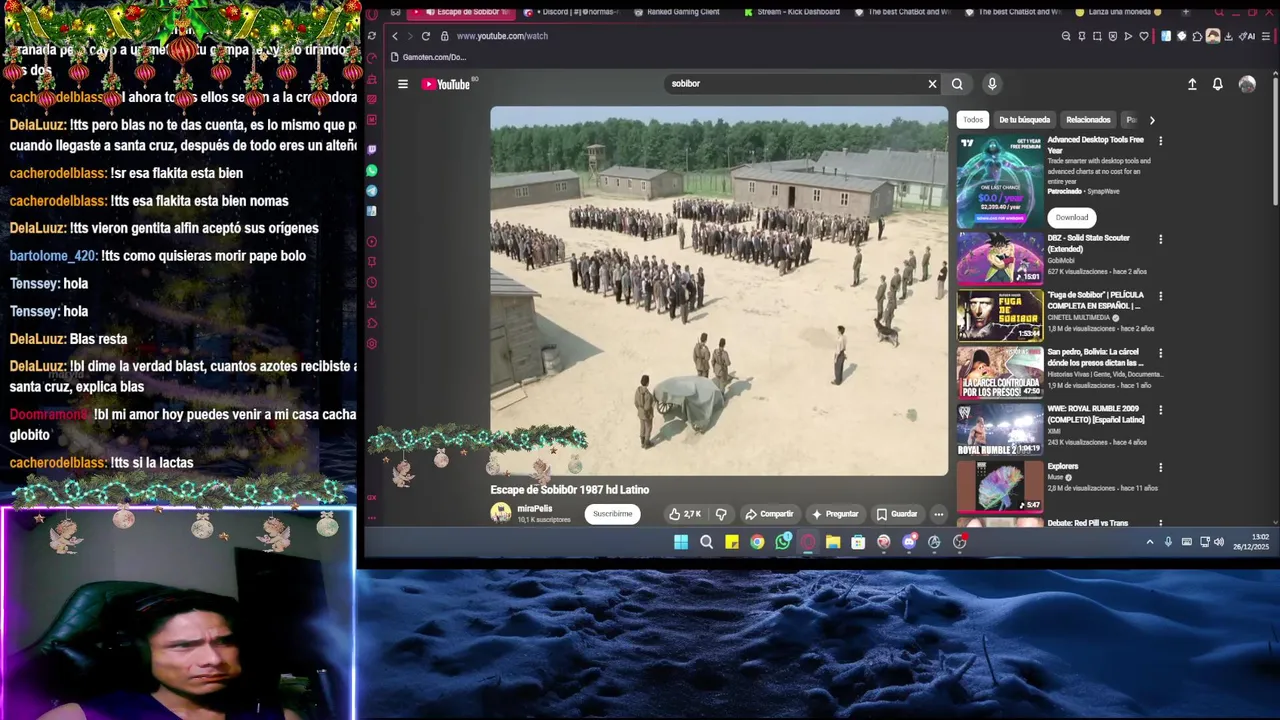Viewport: 1280px width, 720px height.
Task: Click the Compartir button
Action: (769, 514)
